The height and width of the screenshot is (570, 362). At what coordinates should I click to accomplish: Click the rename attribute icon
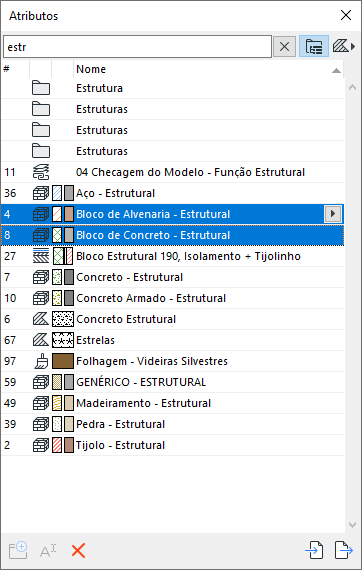click(x=48, y=551)
